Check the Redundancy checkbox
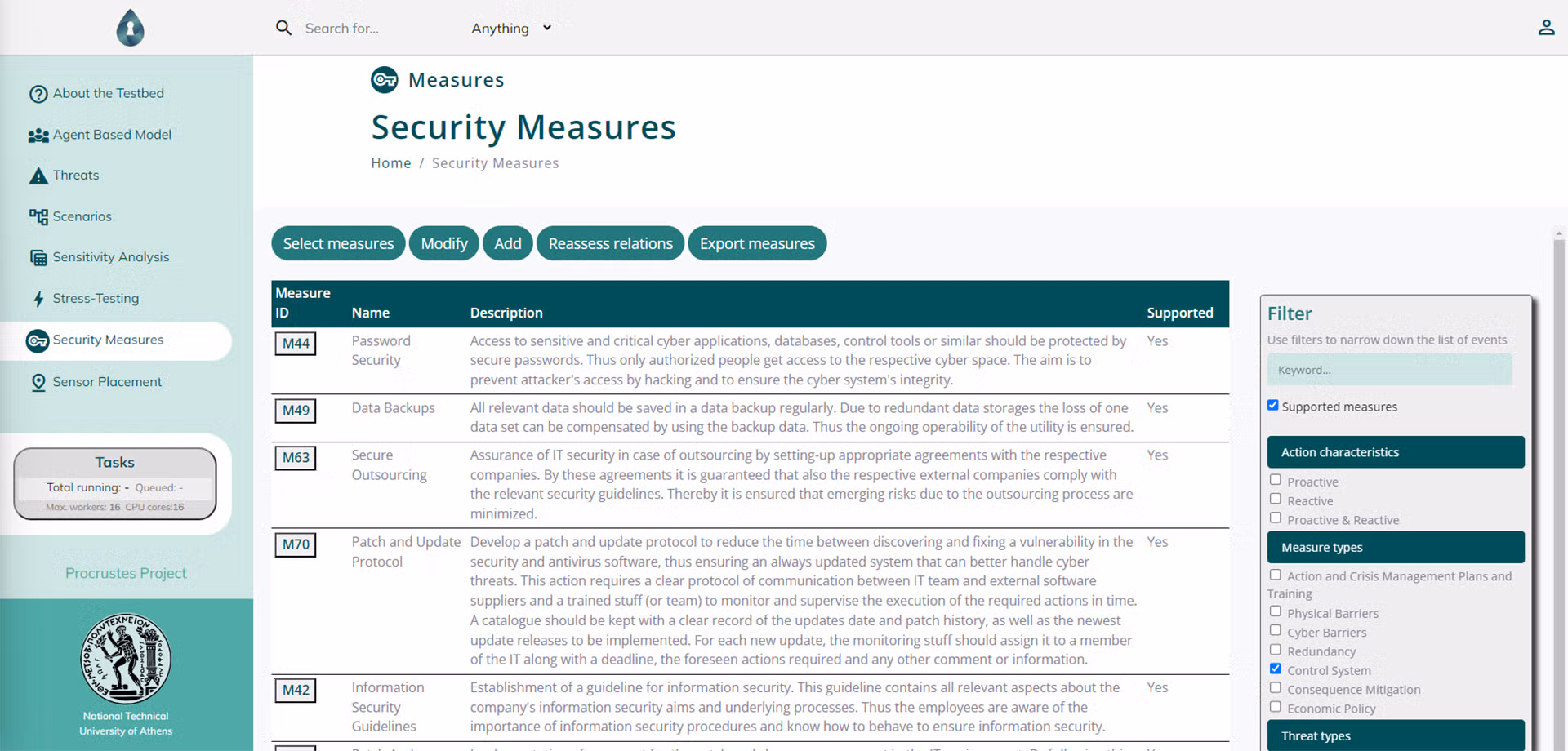The image size is (1568, 751). pos(1275,650)
